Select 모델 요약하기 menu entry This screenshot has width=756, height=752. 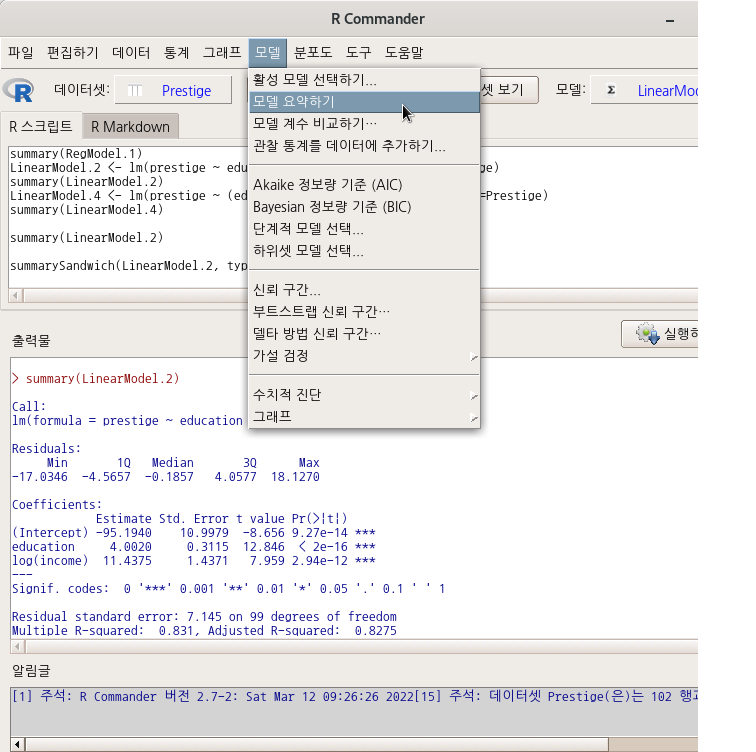tap(364, 102)
